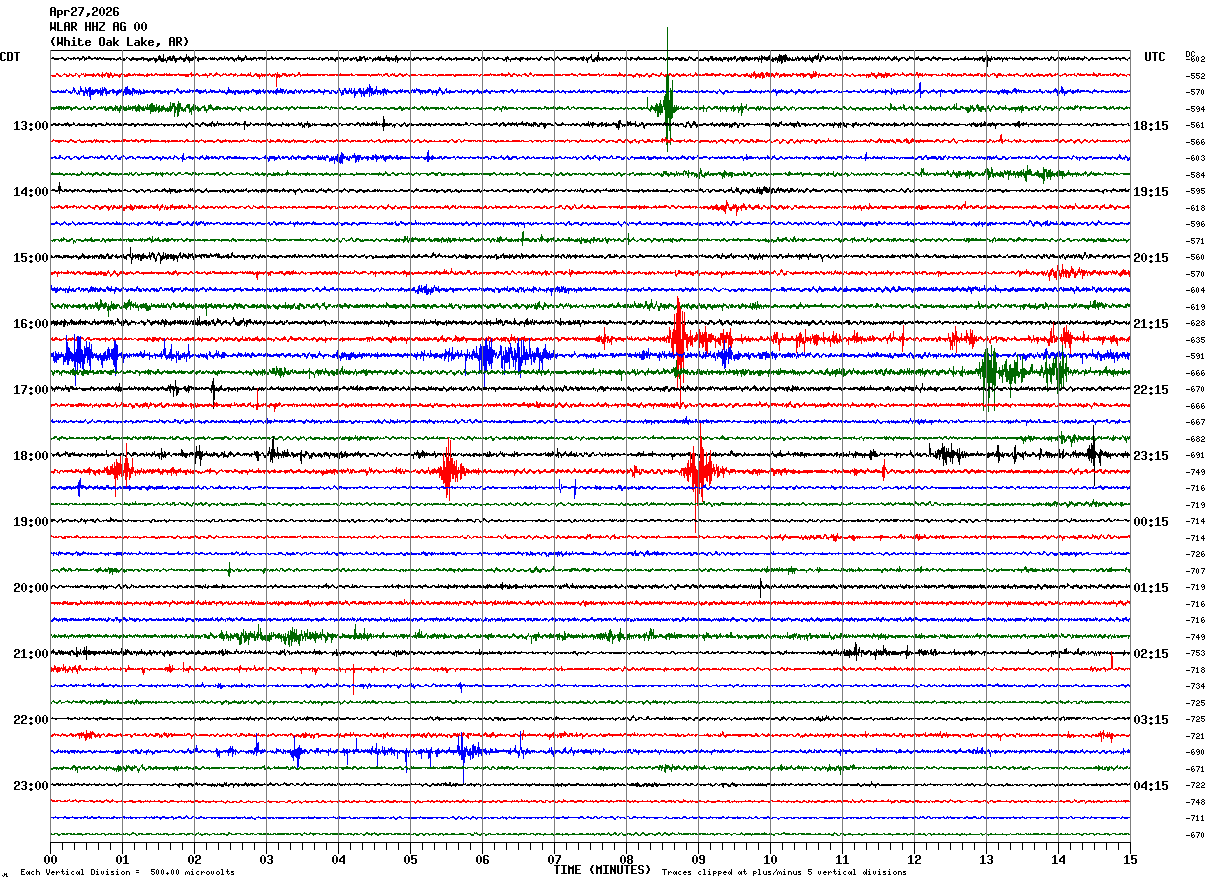Click the Apr27,2026 date header
The width and height of the screenshot is (1210, 886).
point(84,12)
